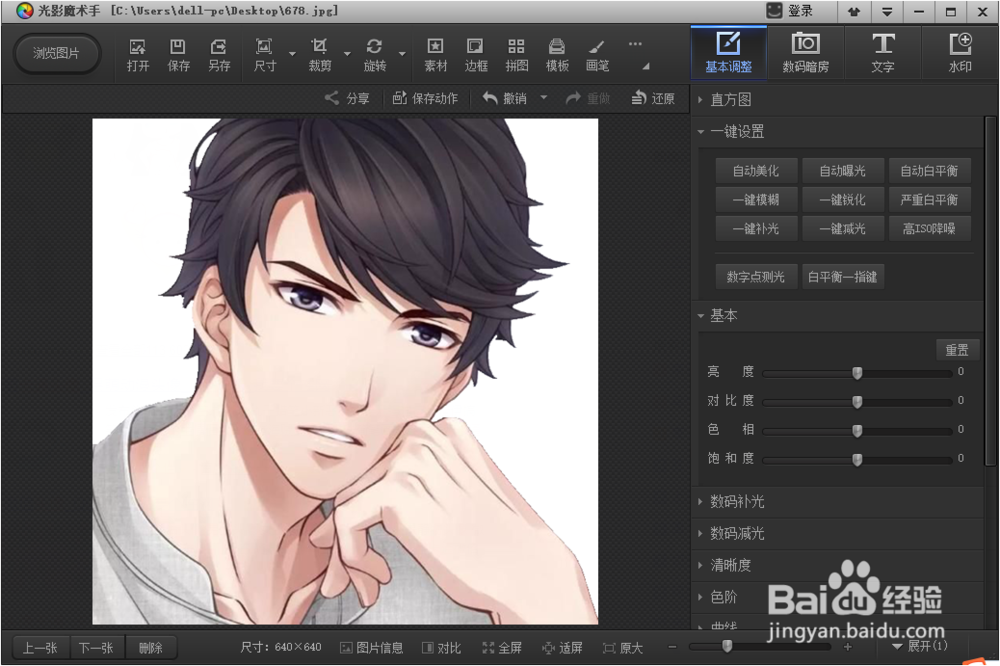The width and height of the screenshot is (1000, 666).
Task: Click the 自动曝光 button
Action: (843, 171)
